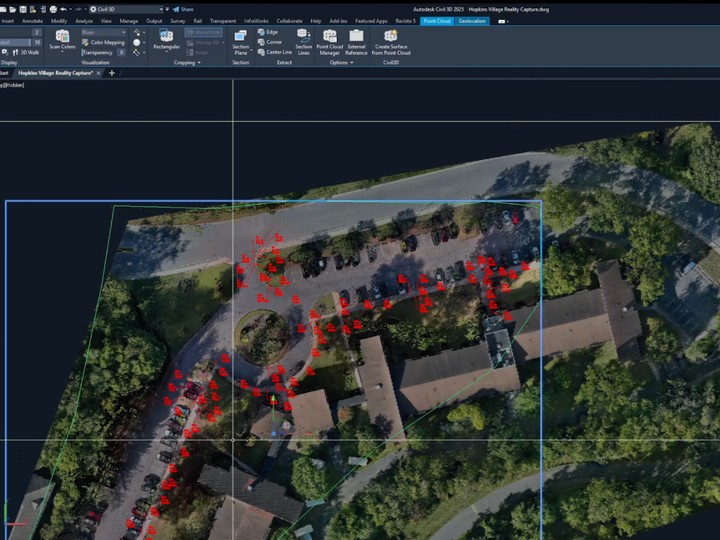This screenshot has width=720, height=540.
Task: Click the Share button
Action: click(183, 9)
